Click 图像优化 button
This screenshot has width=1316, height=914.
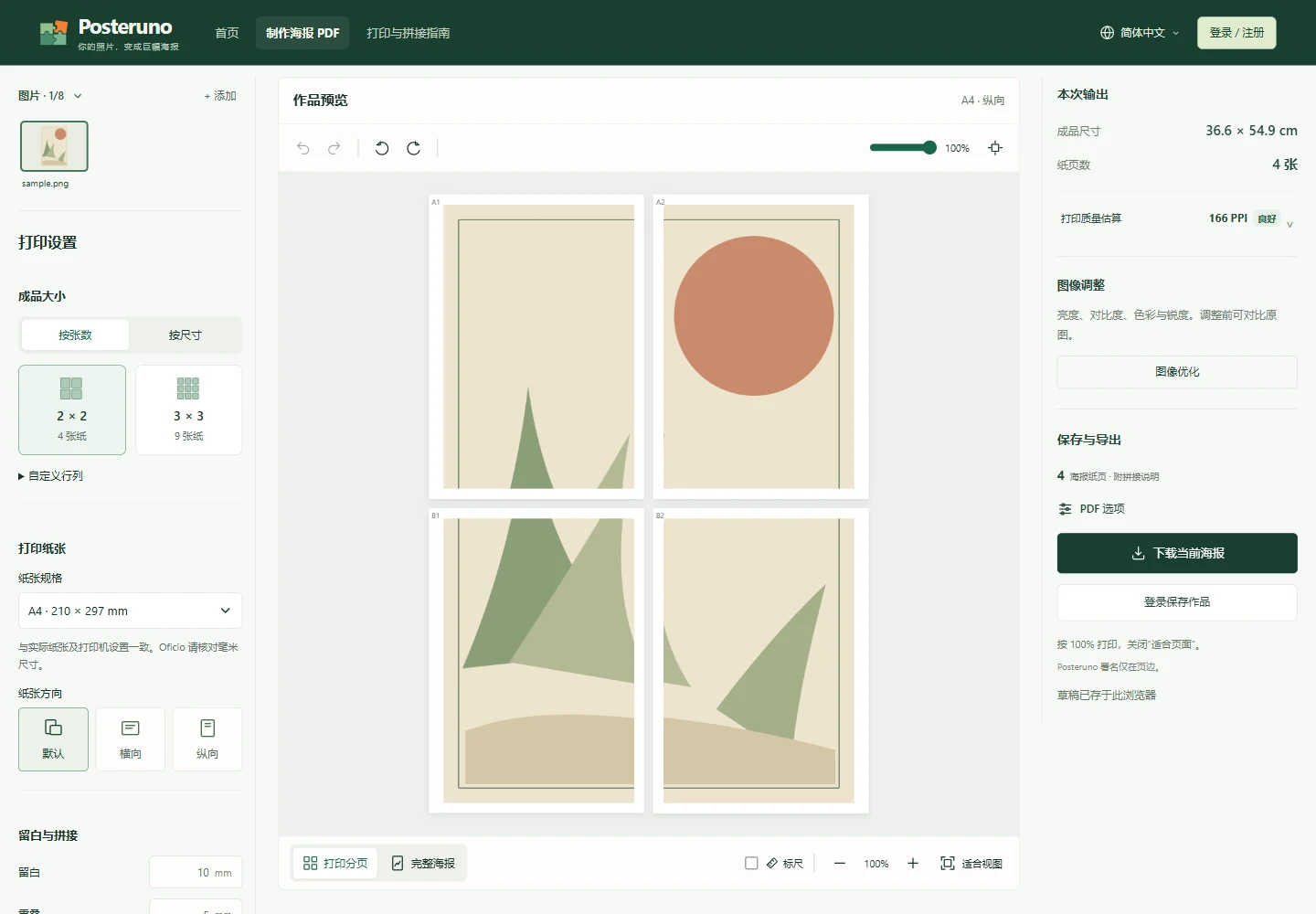(x=1177, y=372)
